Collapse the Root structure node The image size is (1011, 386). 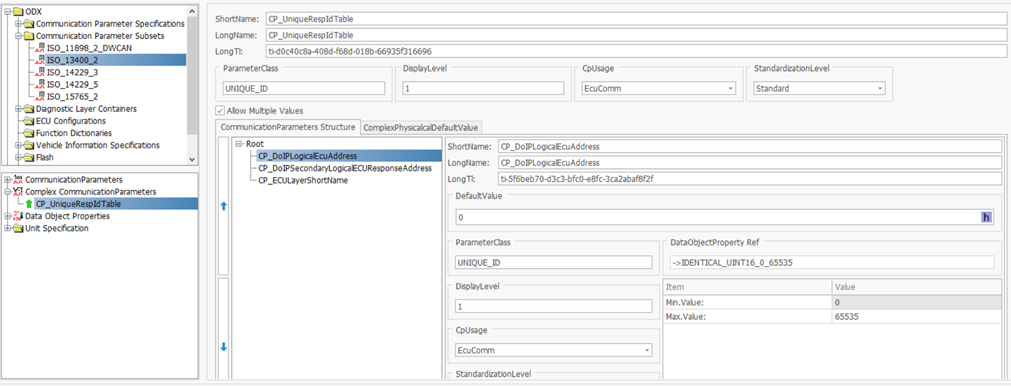pyautogui.click(x=240, y=144)
